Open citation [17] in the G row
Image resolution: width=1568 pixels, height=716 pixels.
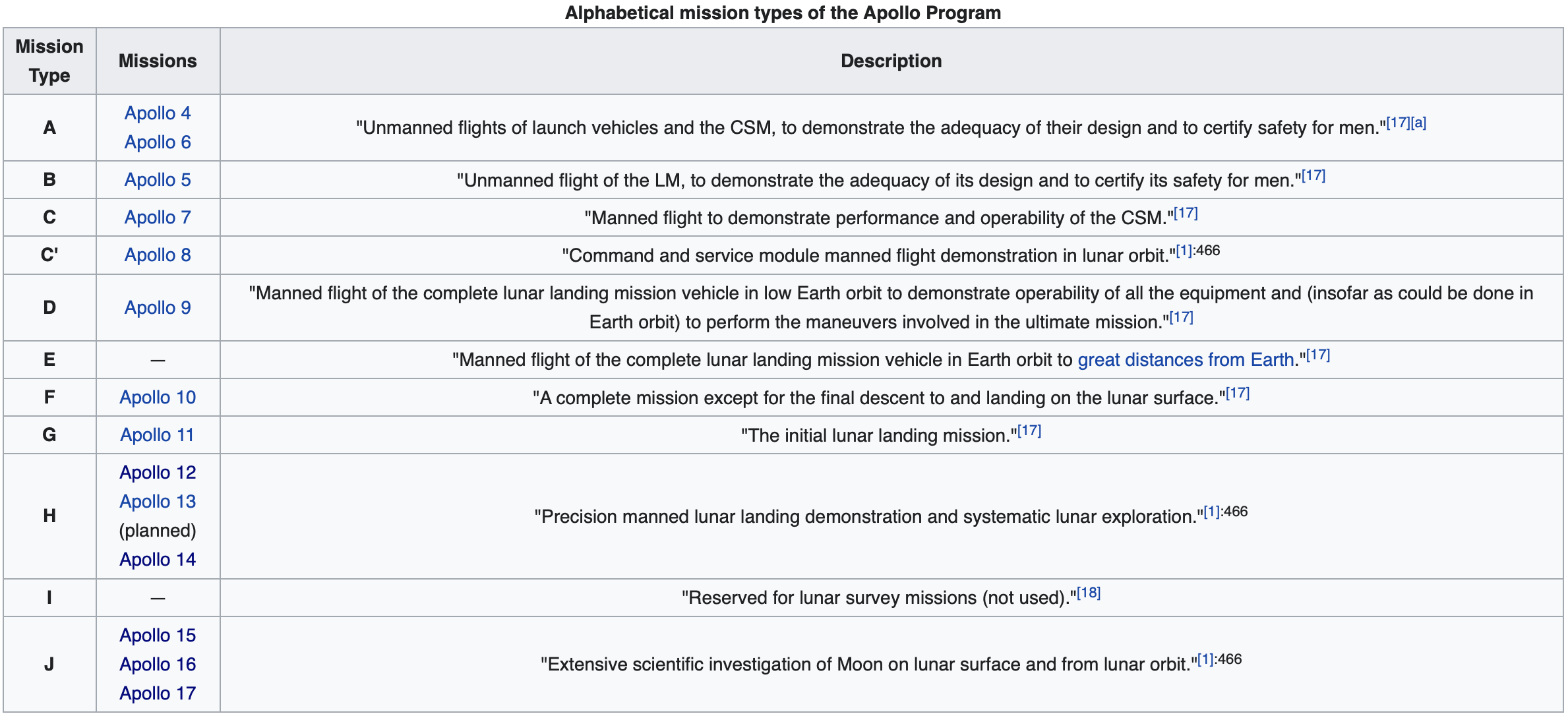[1029, 431]
